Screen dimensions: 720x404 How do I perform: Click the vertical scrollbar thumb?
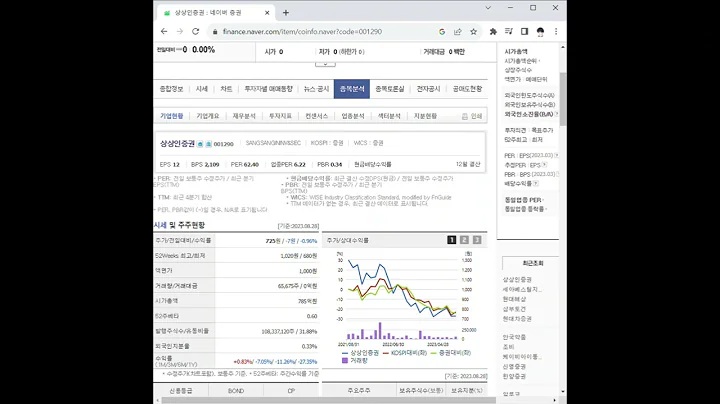click(x=563, y=99)
